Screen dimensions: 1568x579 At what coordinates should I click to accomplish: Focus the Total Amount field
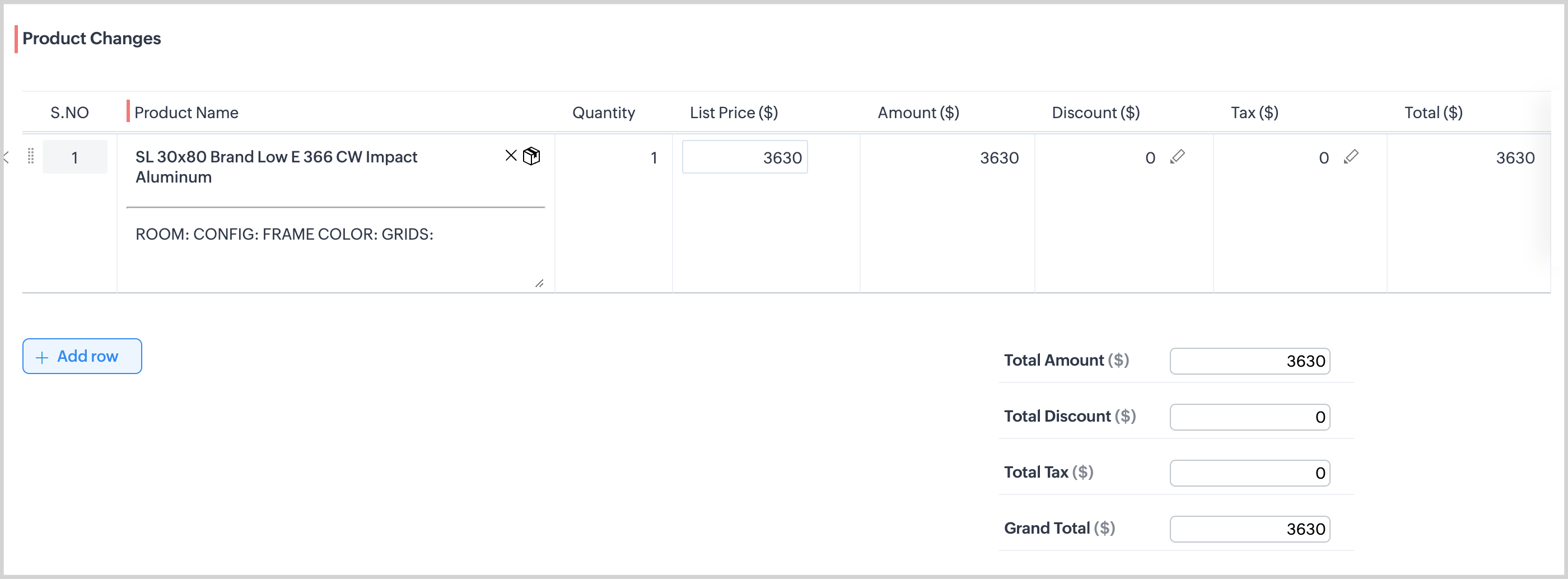(1249, 361)
